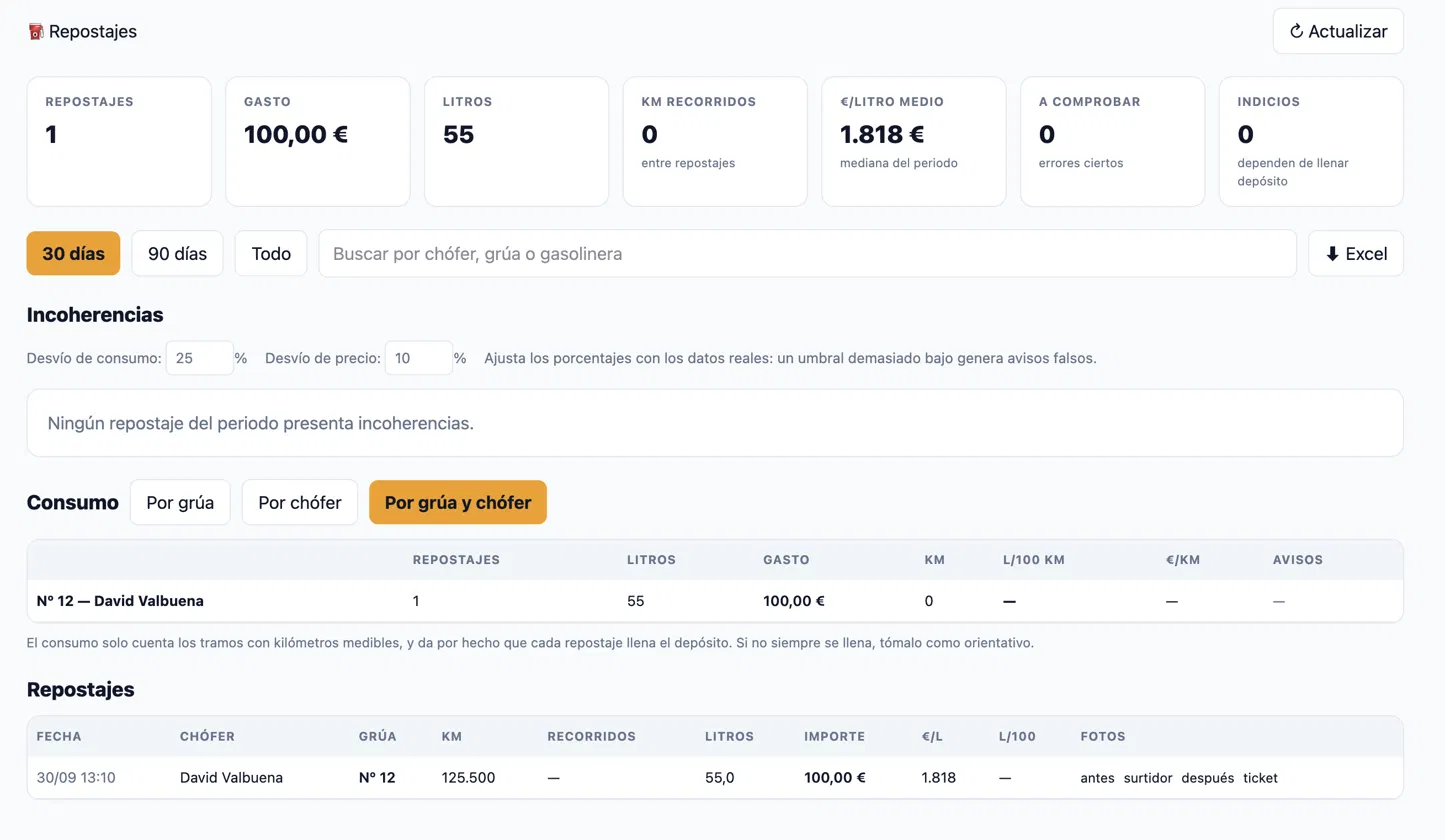The width and height of the screenshot is (1445, 840).
Task: Click the GASTO 100,00 € summary card
Action: [x=317, y=142]
